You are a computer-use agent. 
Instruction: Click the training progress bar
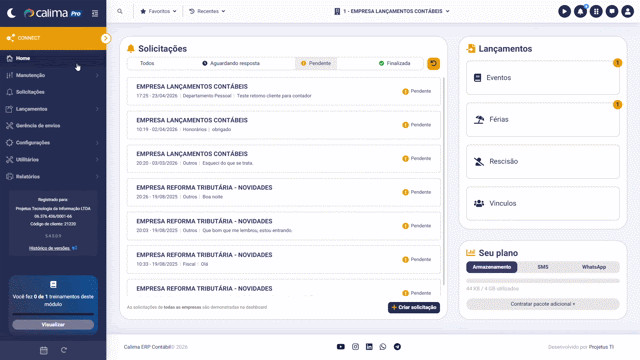(53, 314)
